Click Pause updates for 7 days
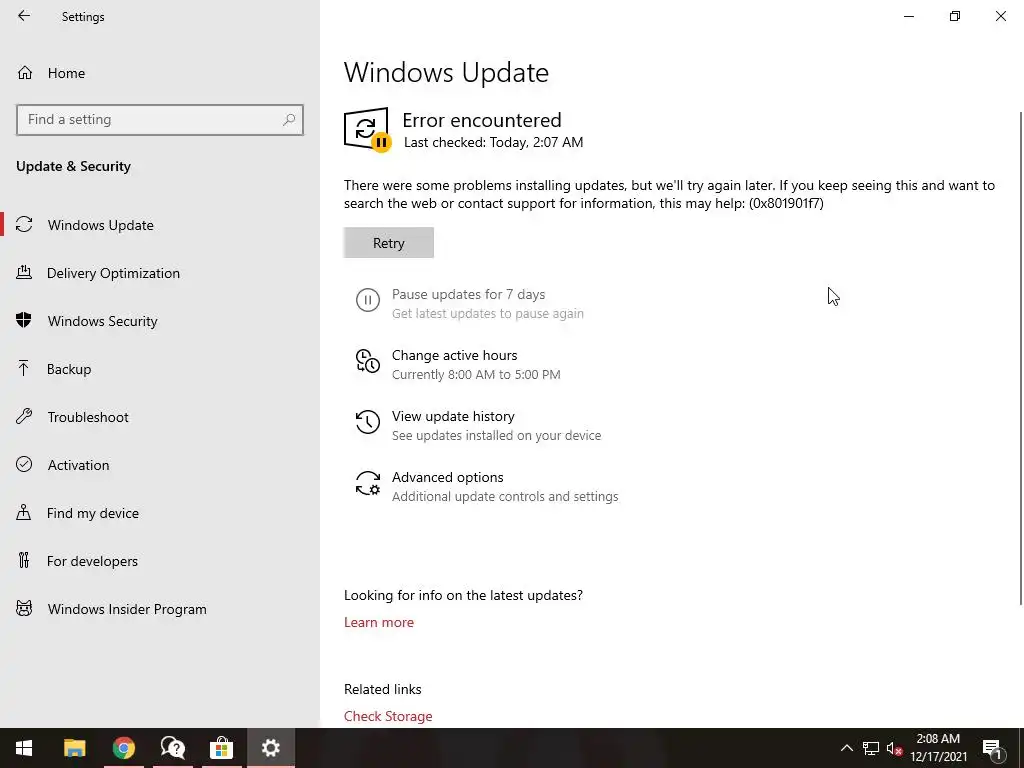Viewport: 1024px width, 768px height. coord(468,294)
